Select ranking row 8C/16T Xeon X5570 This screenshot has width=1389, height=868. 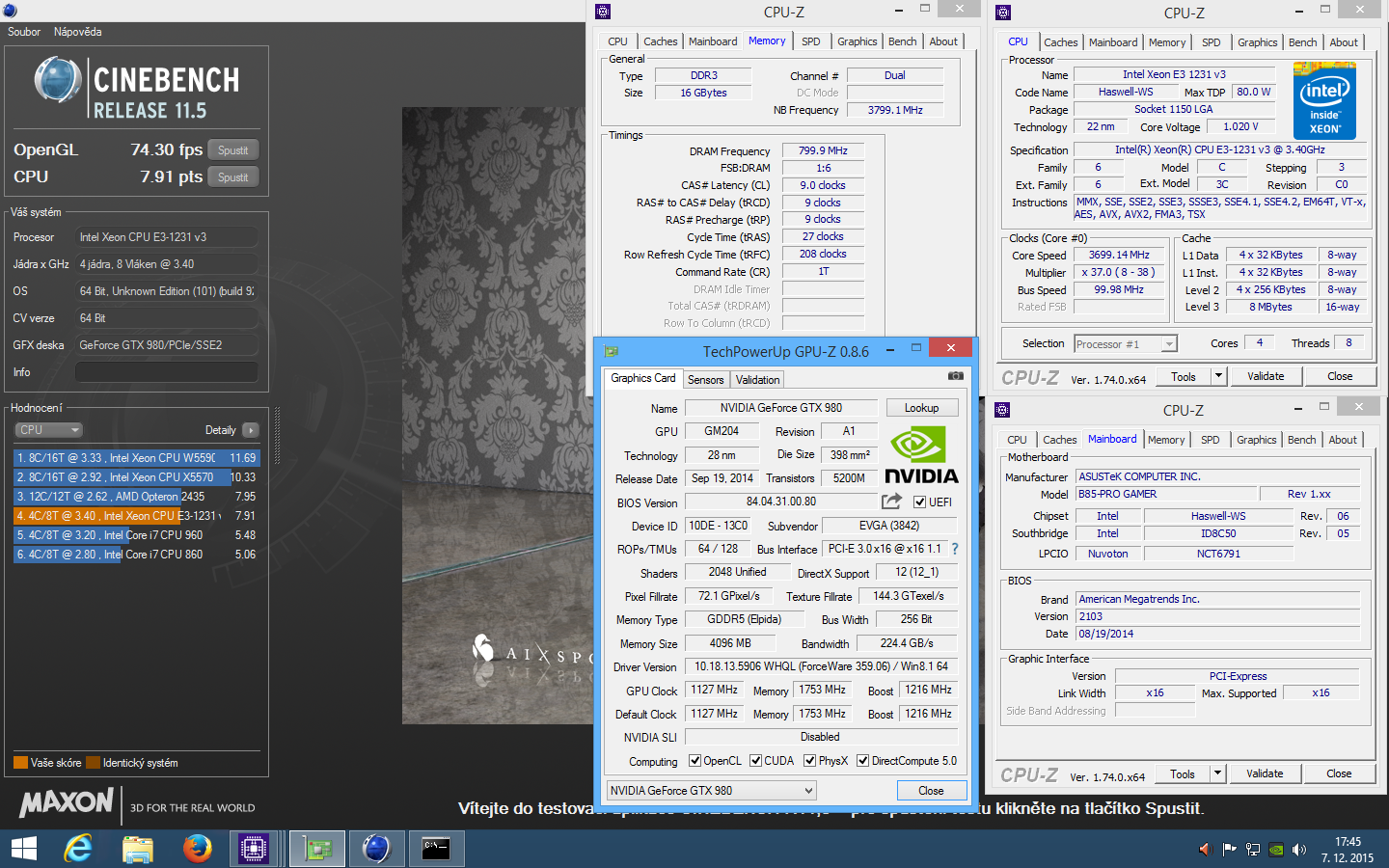pos(137,477)
